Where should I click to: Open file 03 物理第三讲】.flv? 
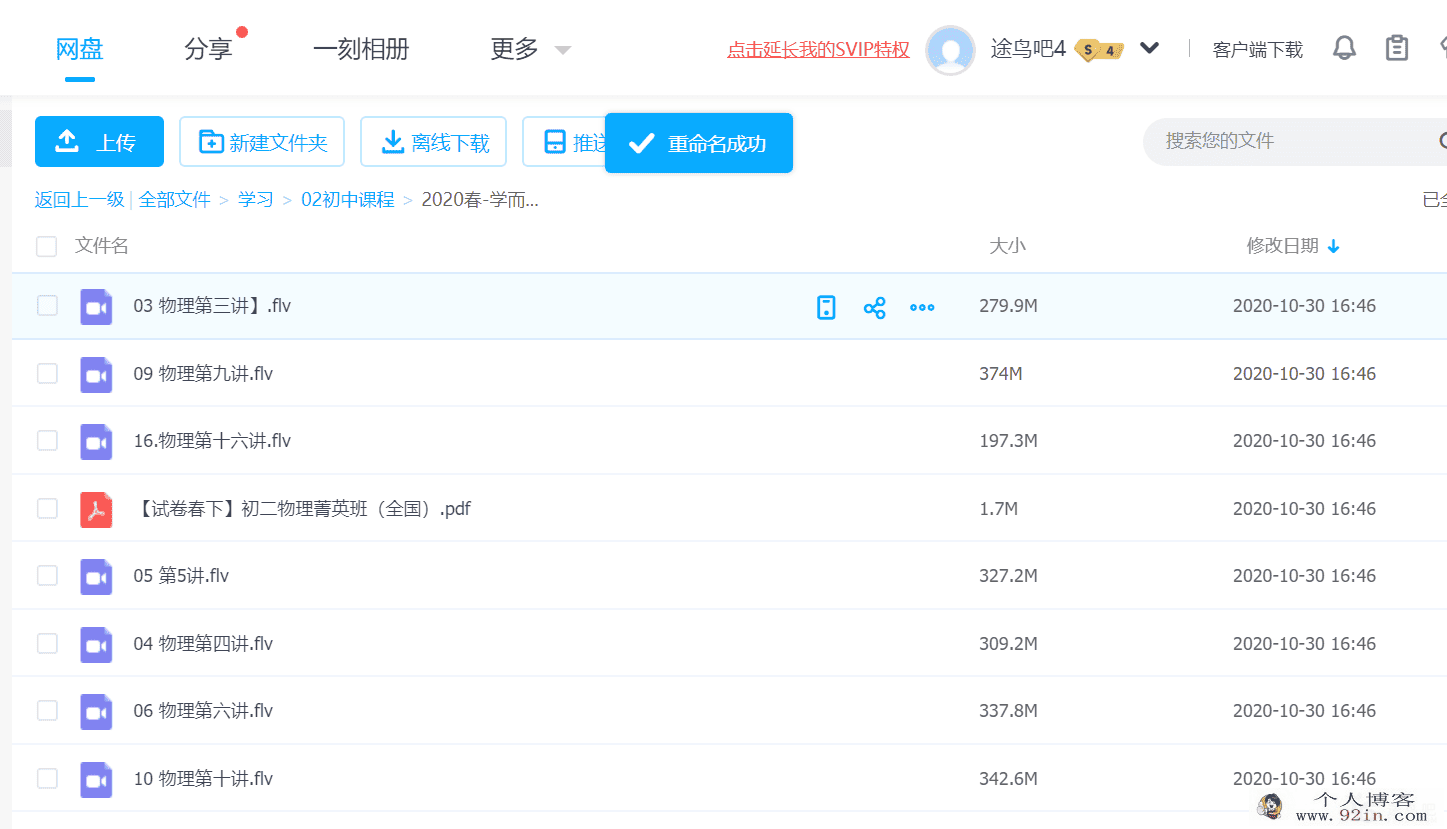212,306
